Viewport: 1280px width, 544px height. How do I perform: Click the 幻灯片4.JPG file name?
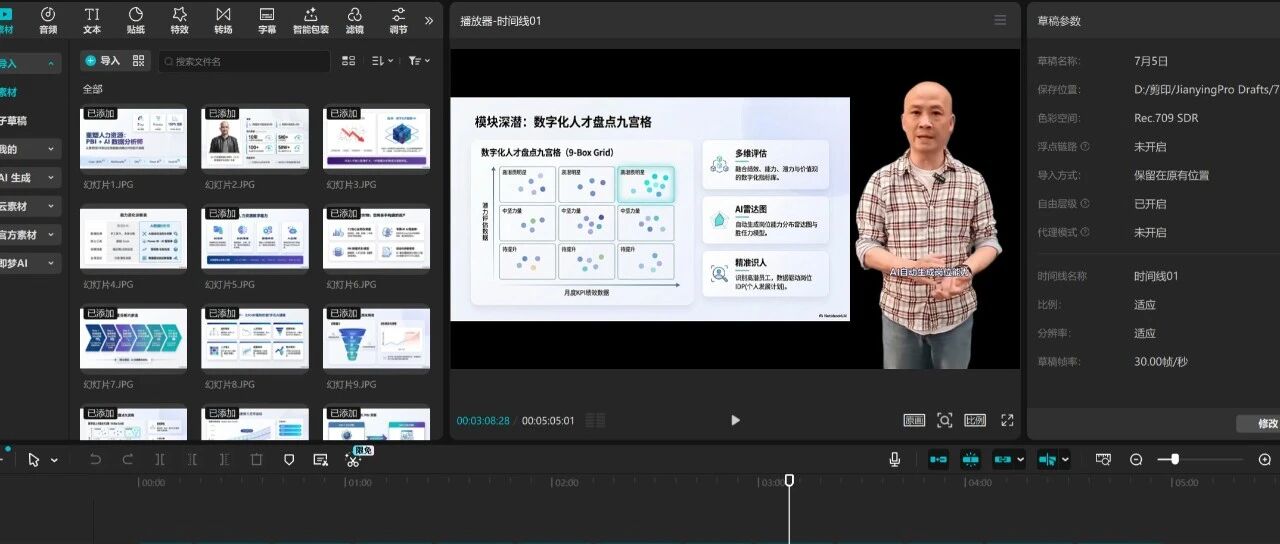coord(109,284)
